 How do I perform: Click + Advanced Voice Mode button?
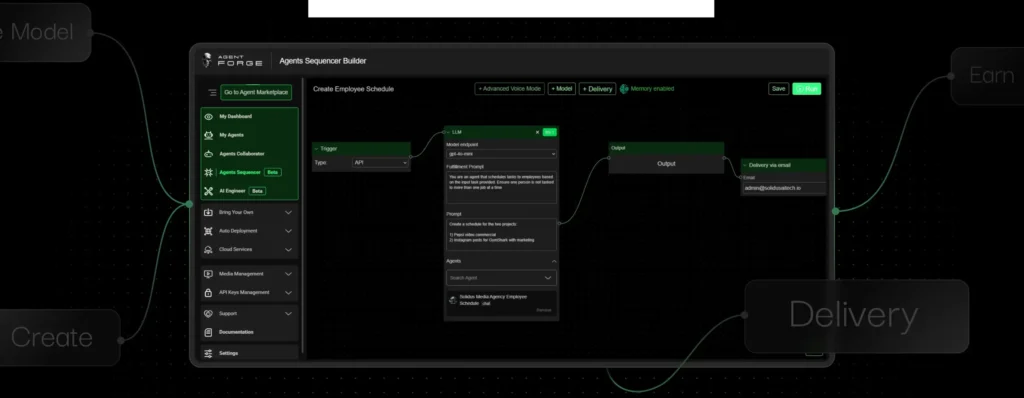509,89
